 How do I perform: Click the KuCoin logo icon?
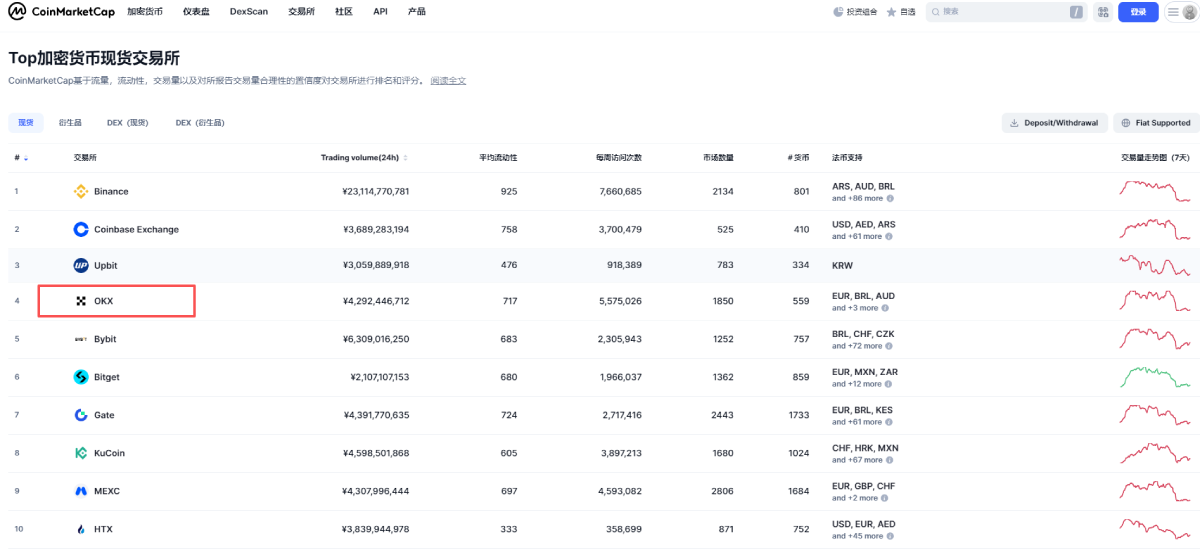tap(81, 453)
